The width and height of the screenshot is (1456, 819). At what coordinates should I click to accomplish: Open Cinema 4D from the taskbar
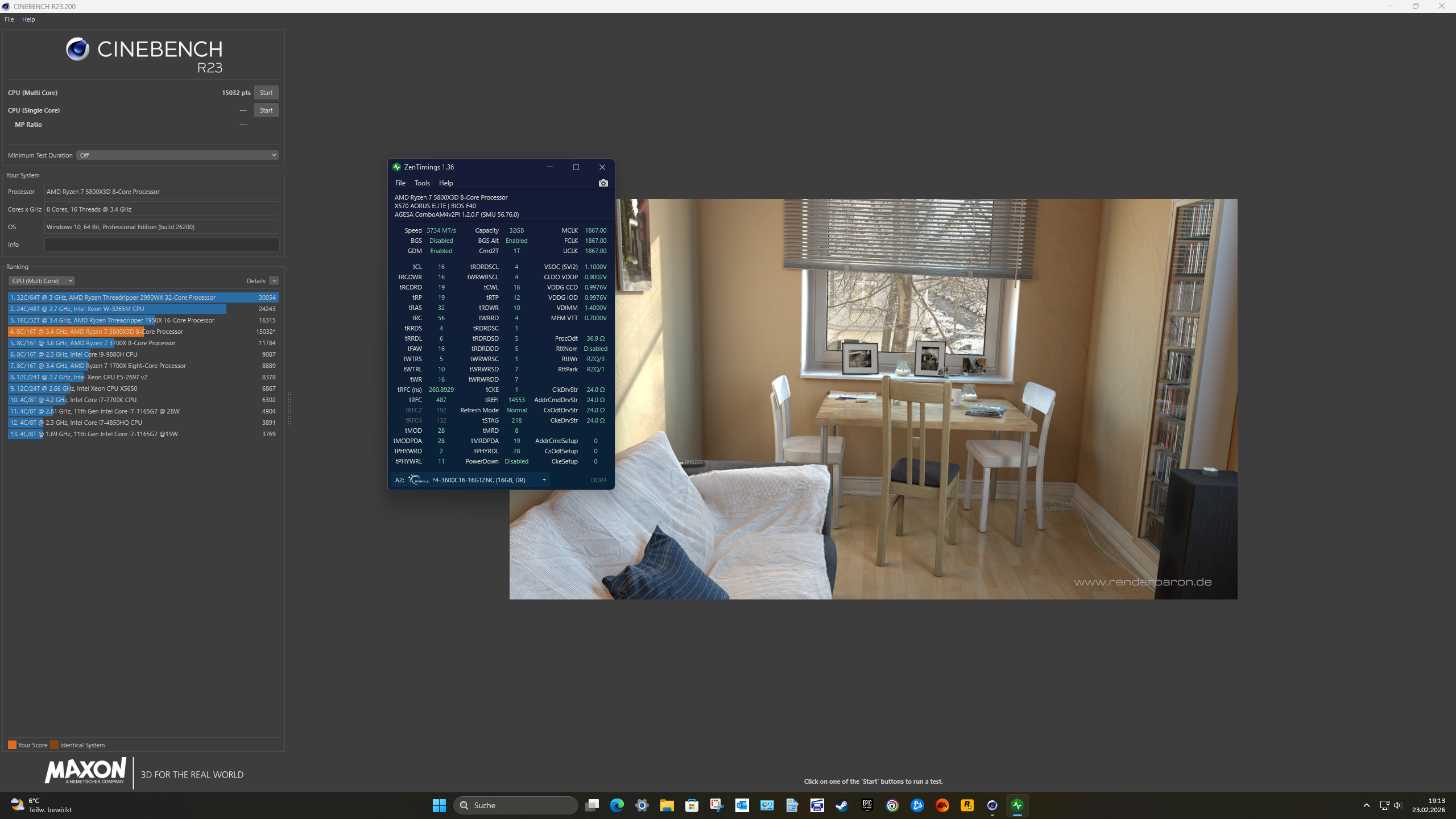(x=992, y=805)
